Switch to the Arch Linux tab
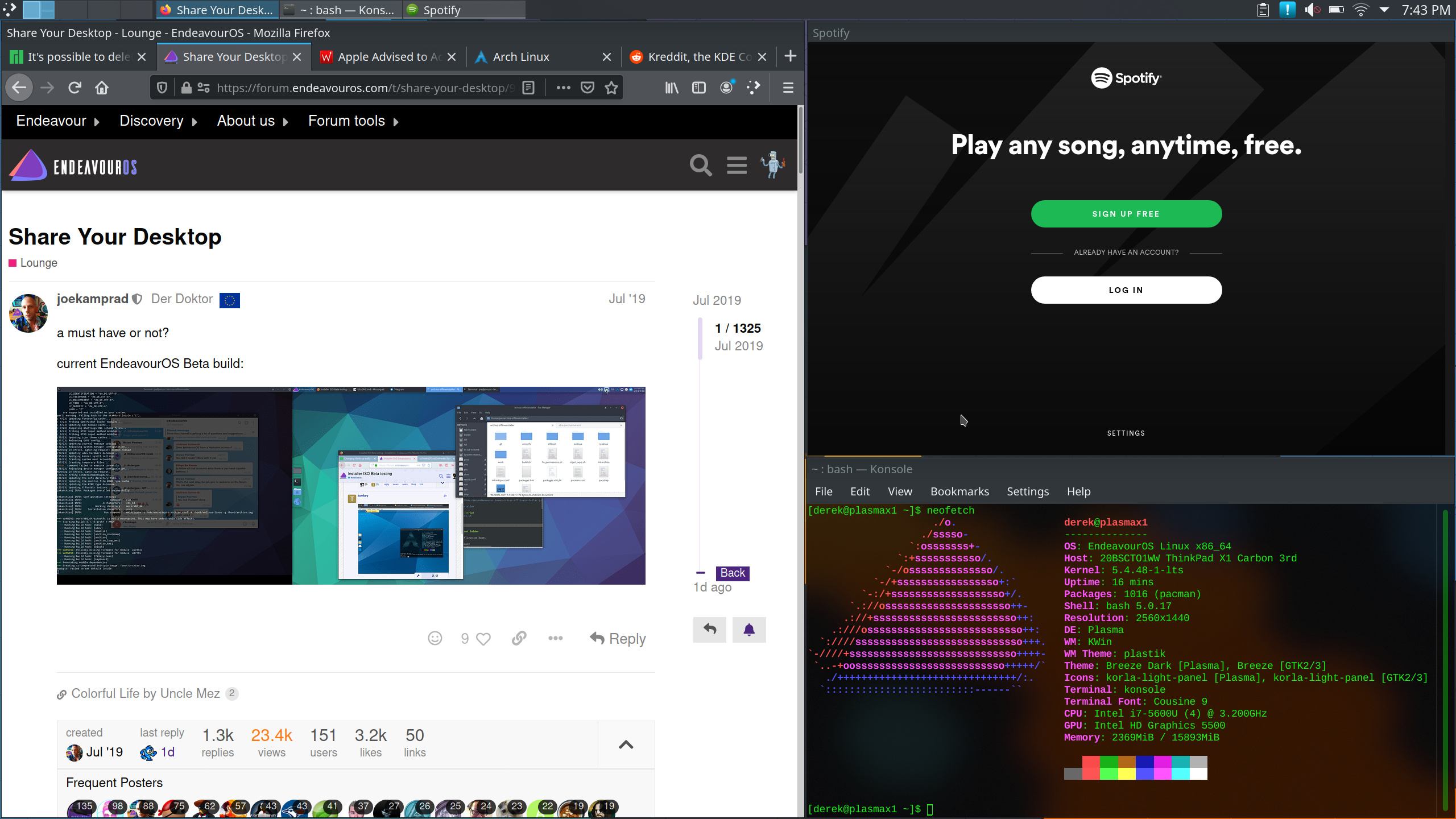 542,57
